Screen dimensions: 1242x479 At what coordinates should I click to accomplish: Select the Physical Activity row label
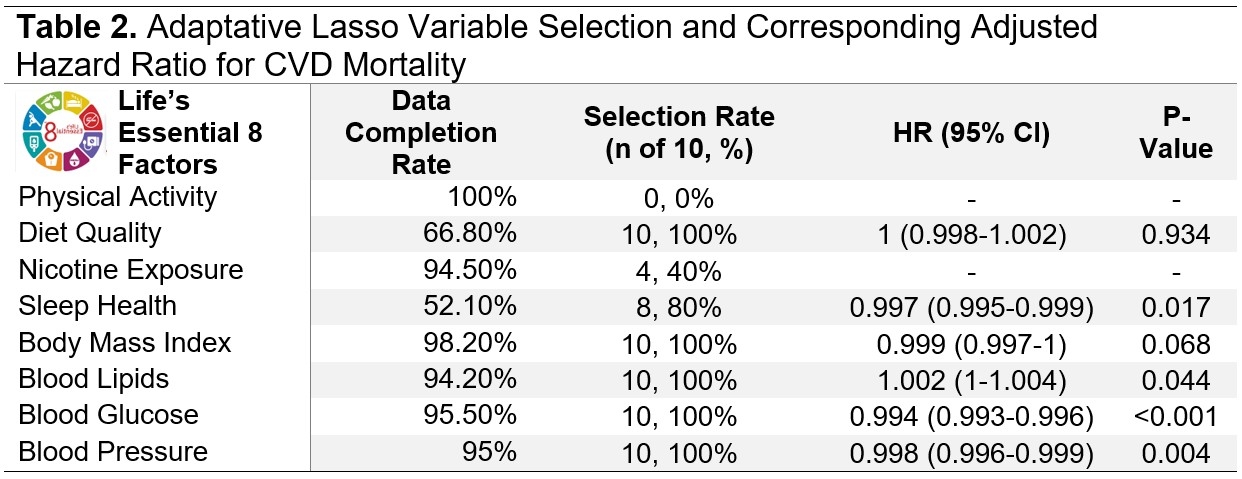coord(117,197)
